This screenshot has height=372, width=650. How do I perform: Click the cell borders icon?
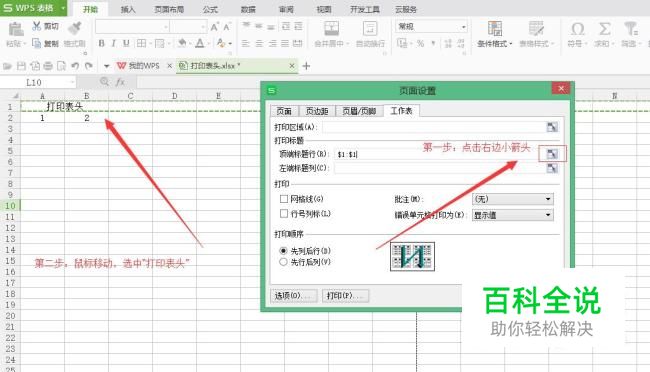click(x=141, y=43)
